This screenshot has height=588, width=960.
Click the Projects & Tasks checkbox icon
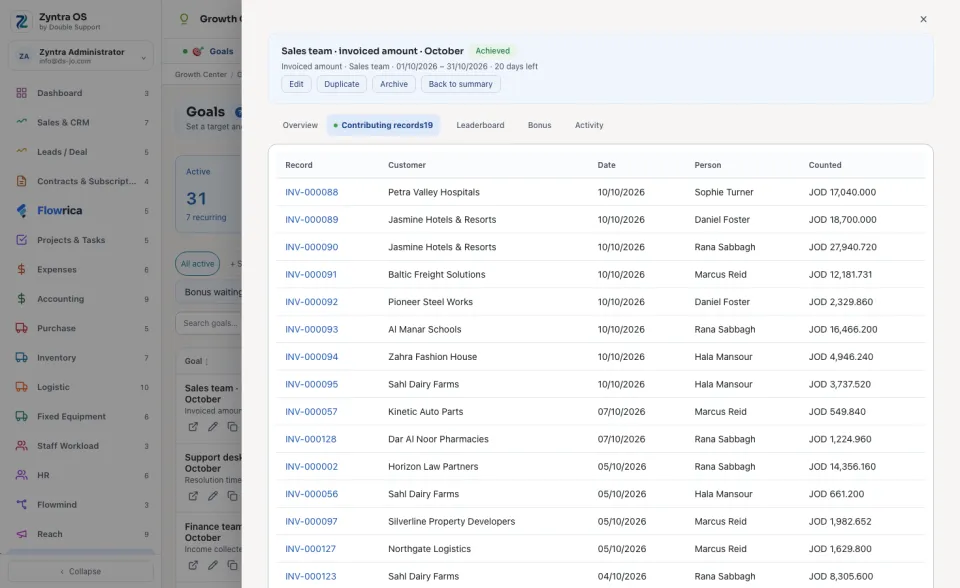point(21,240)
